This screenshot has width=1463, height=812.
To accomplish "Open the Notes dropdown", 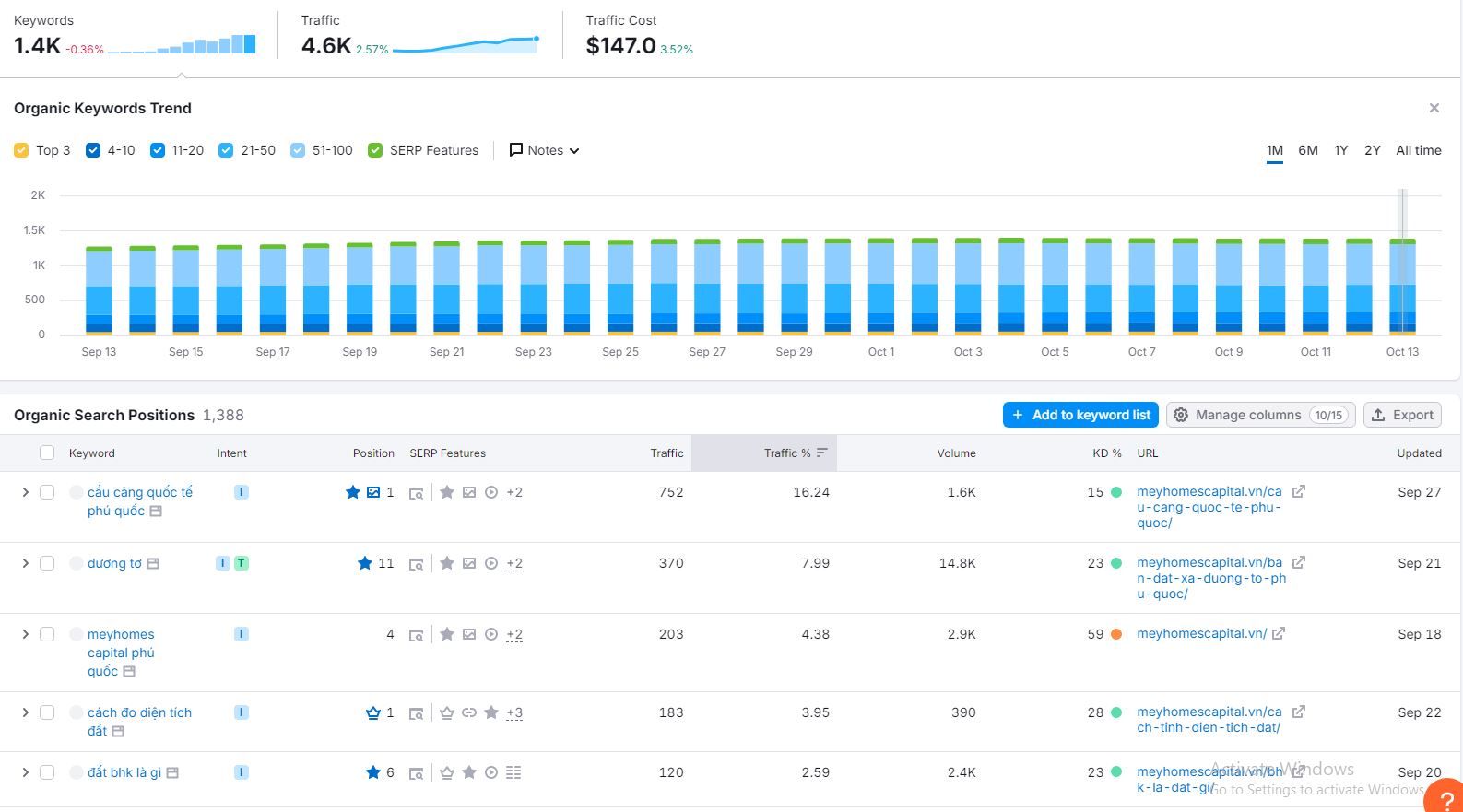I will coord(544,150).
